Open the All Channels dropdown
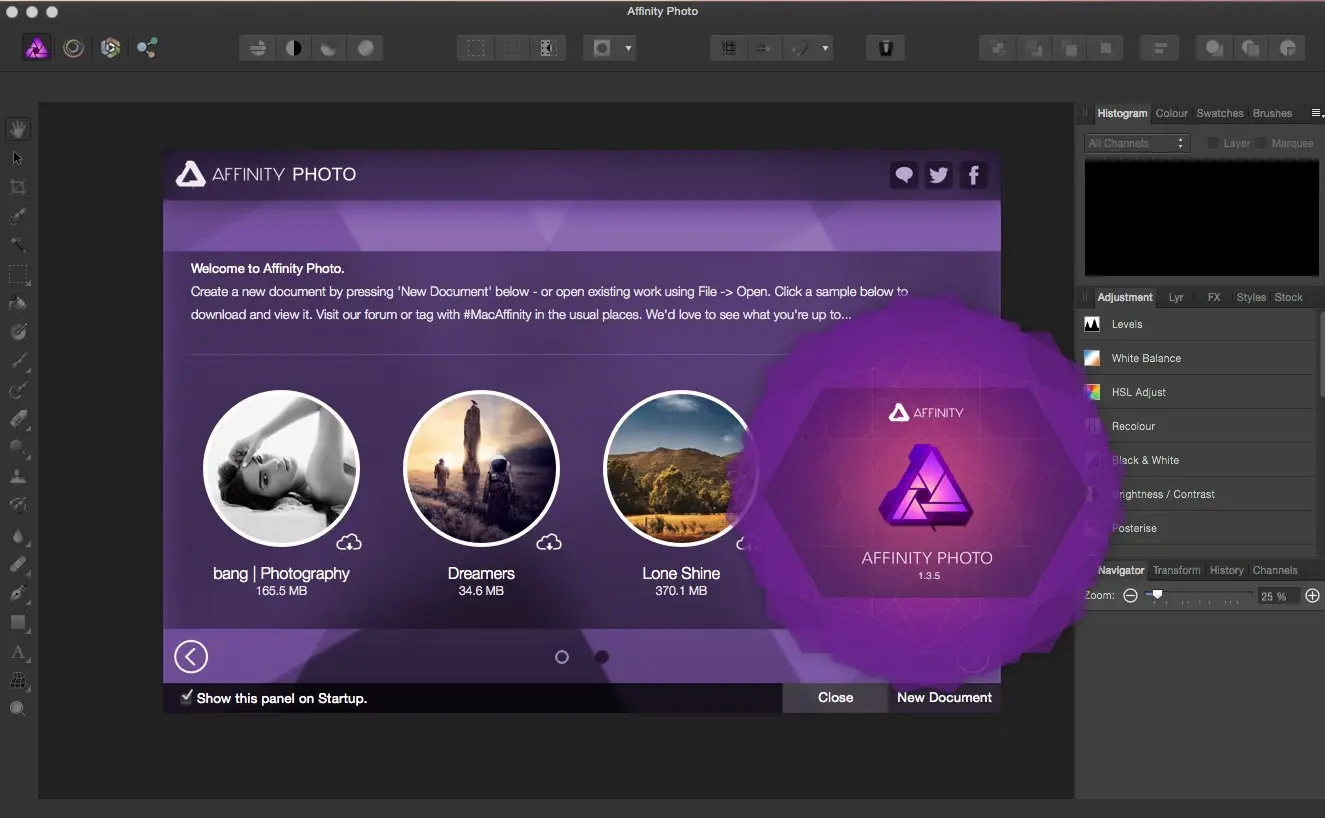The width and height of the screenshot is (1325, 818). 1137,143
